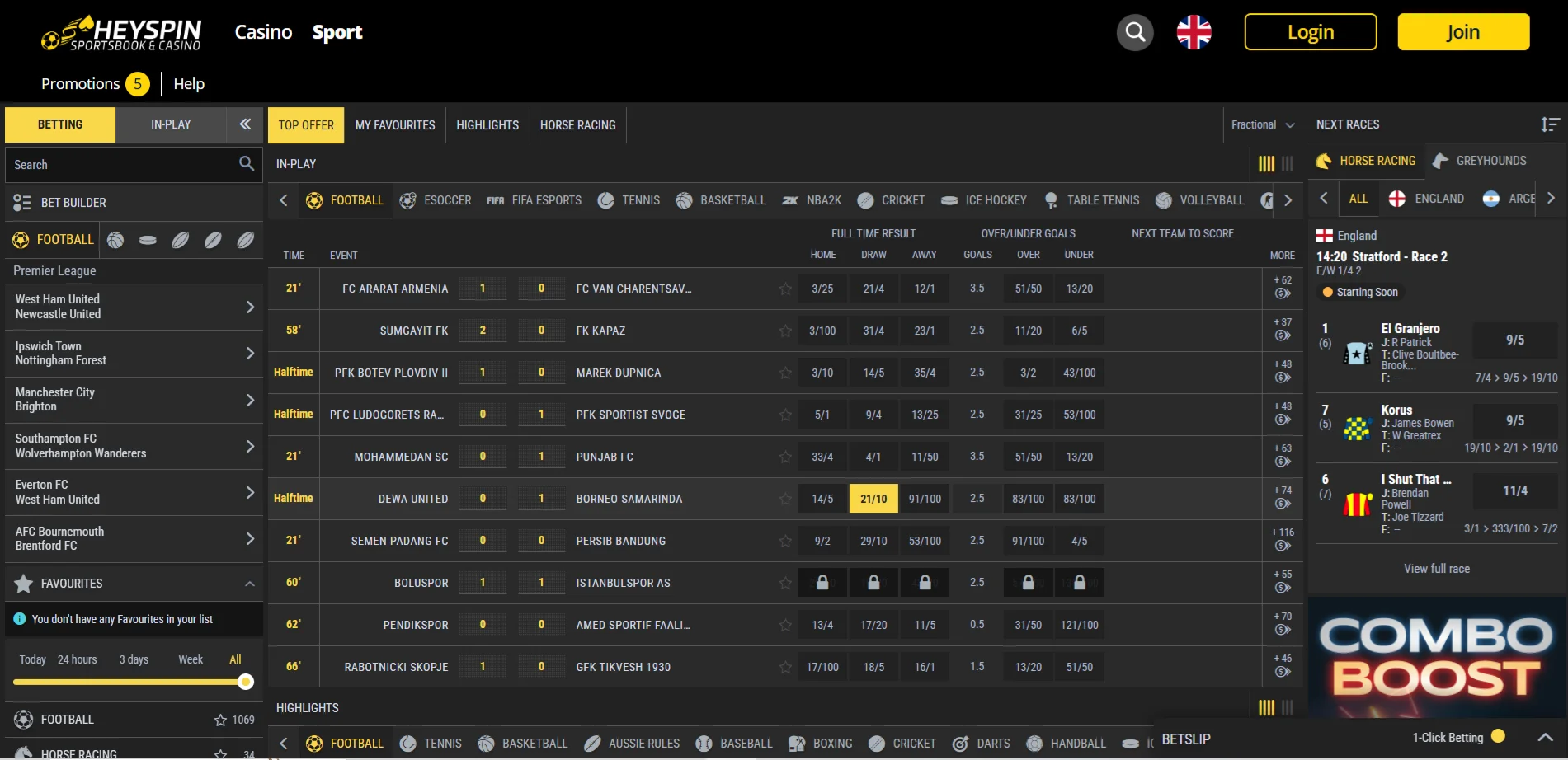Open the search magnifier in the header
Image resolution: width=1568 pixels, height=760 pixels.
coord(1135,32)
